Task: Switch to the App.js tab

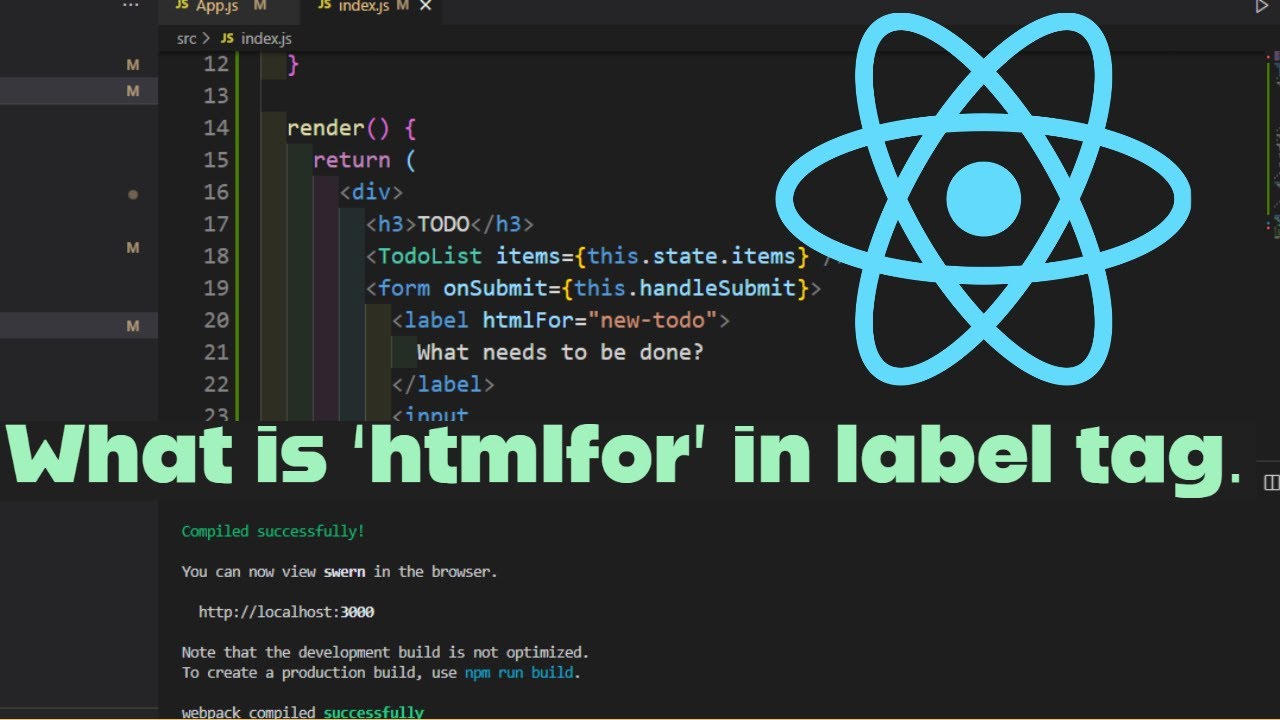Action: (219, 7)
